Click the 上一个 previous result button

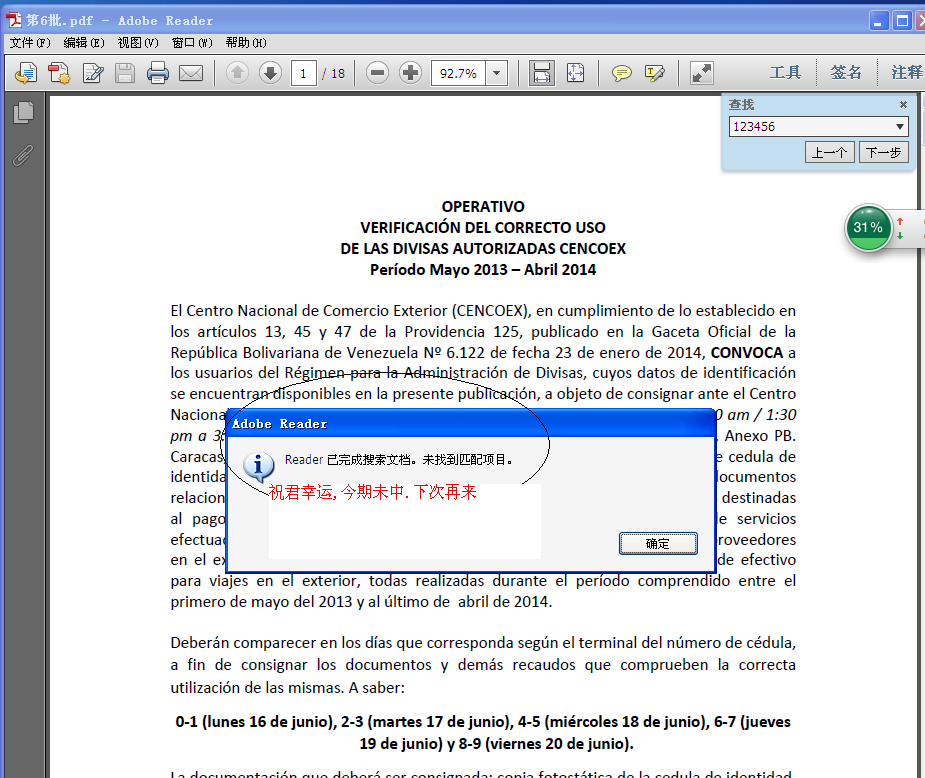pos(829,153)
